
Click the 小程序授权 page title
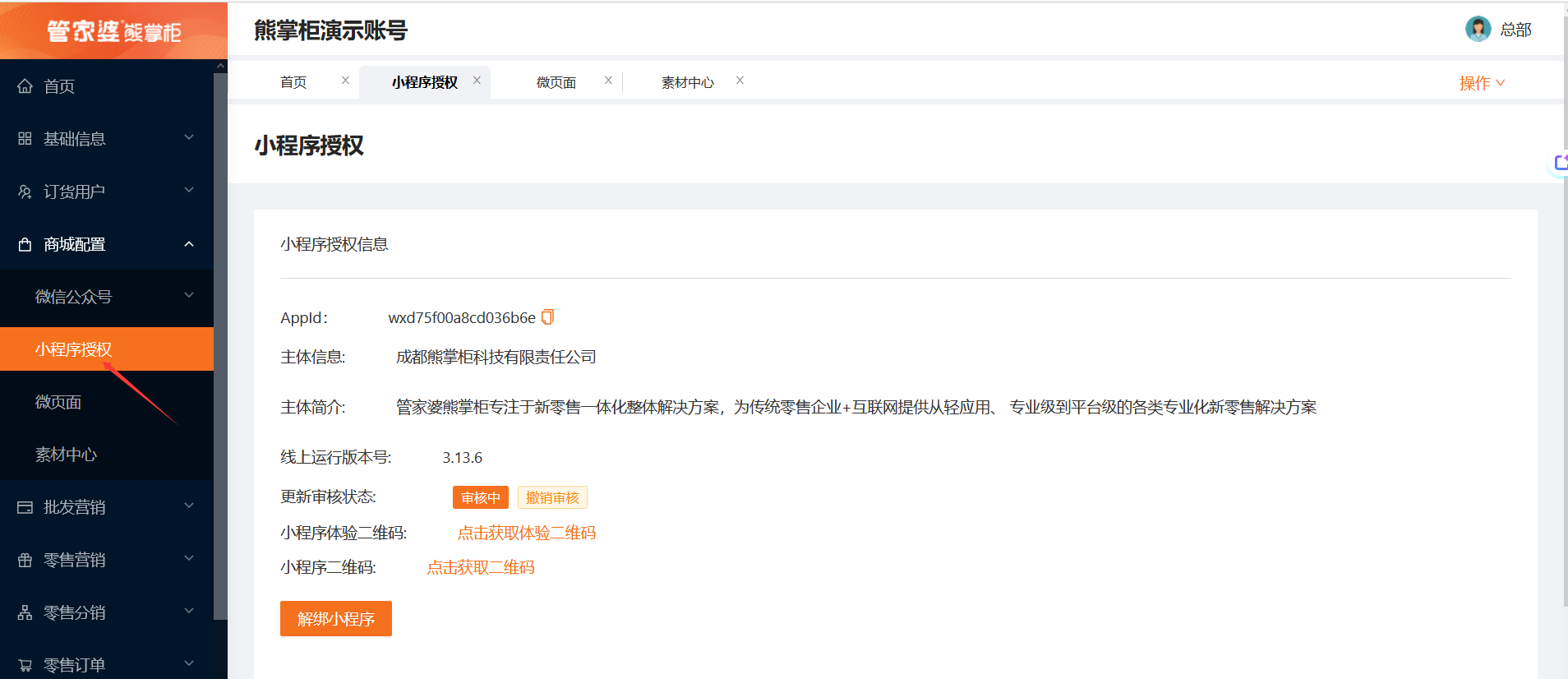pyautogui.click(x=309, y=145)
